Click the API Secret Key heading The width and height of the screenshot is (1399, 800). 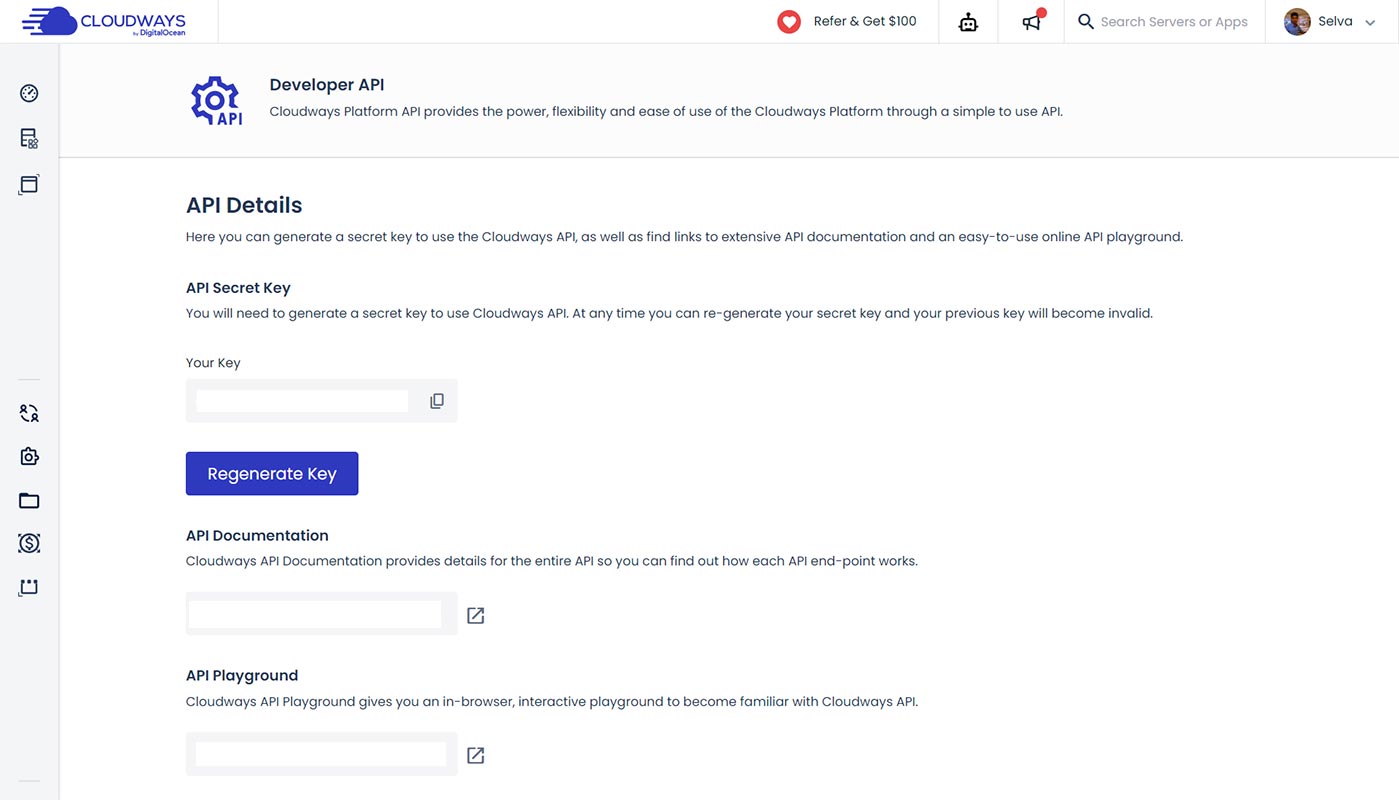coord(238,288)
